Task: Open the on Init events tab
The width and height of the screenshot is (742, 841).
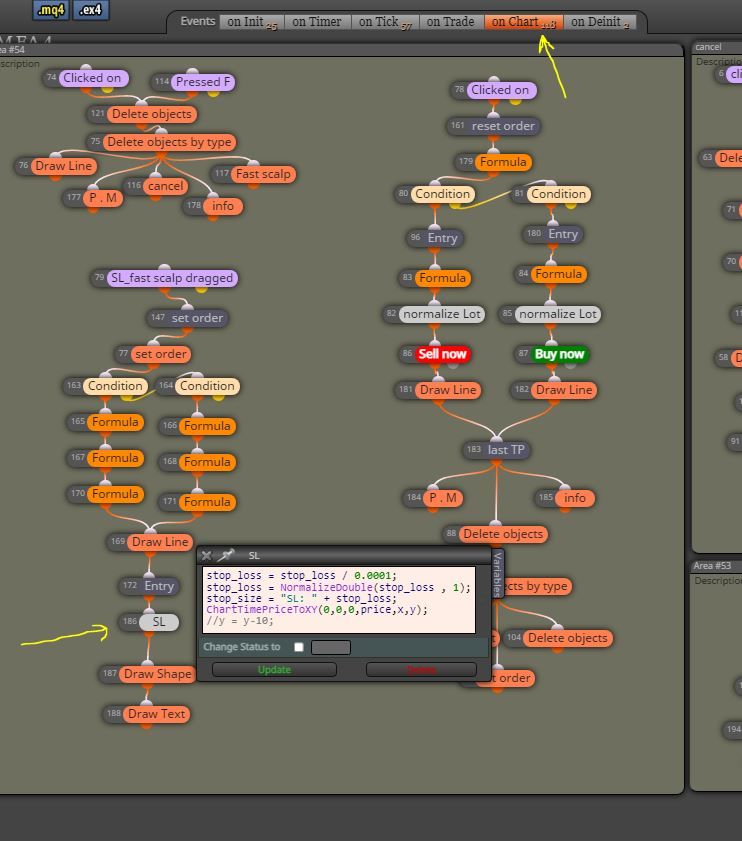Action: [x=252, y=22]
